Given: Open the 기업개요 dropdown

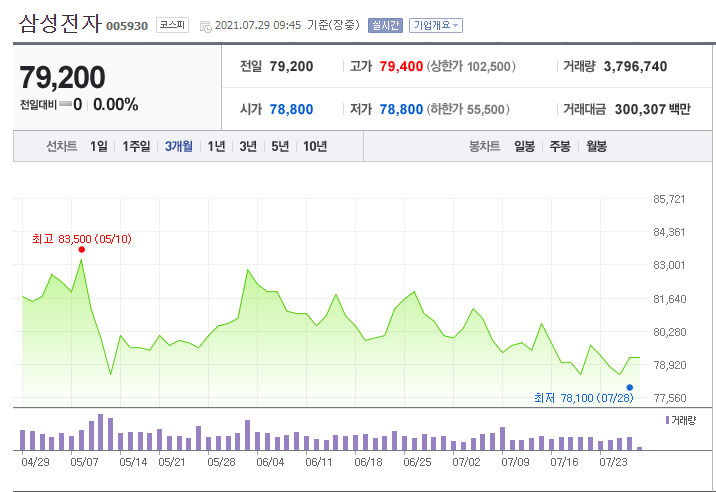Looking at the screenshot, I should pyautogui.click(x=436, y=25).
